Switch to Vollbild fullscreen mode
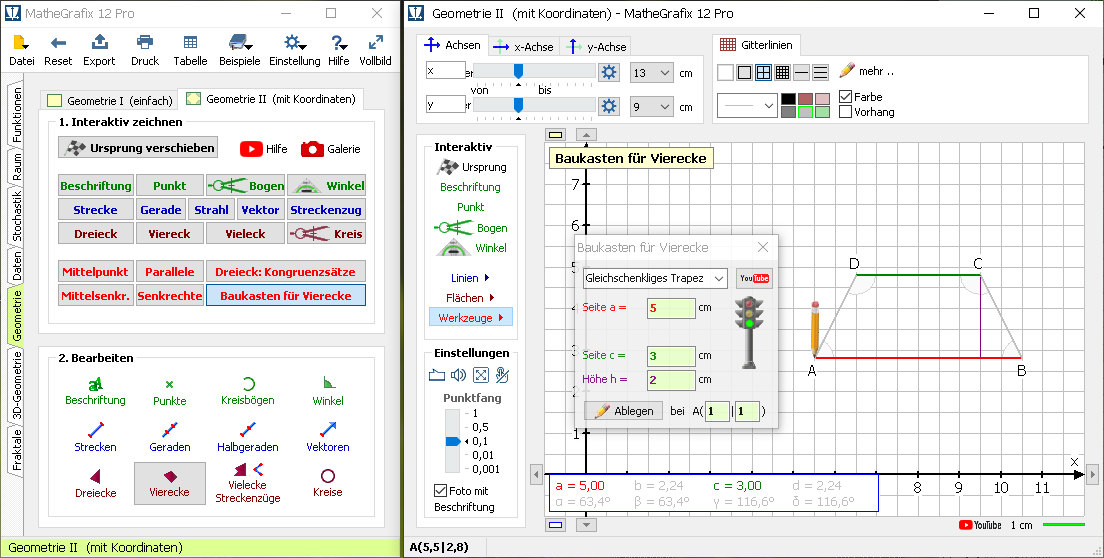 (x=375, y=43)
